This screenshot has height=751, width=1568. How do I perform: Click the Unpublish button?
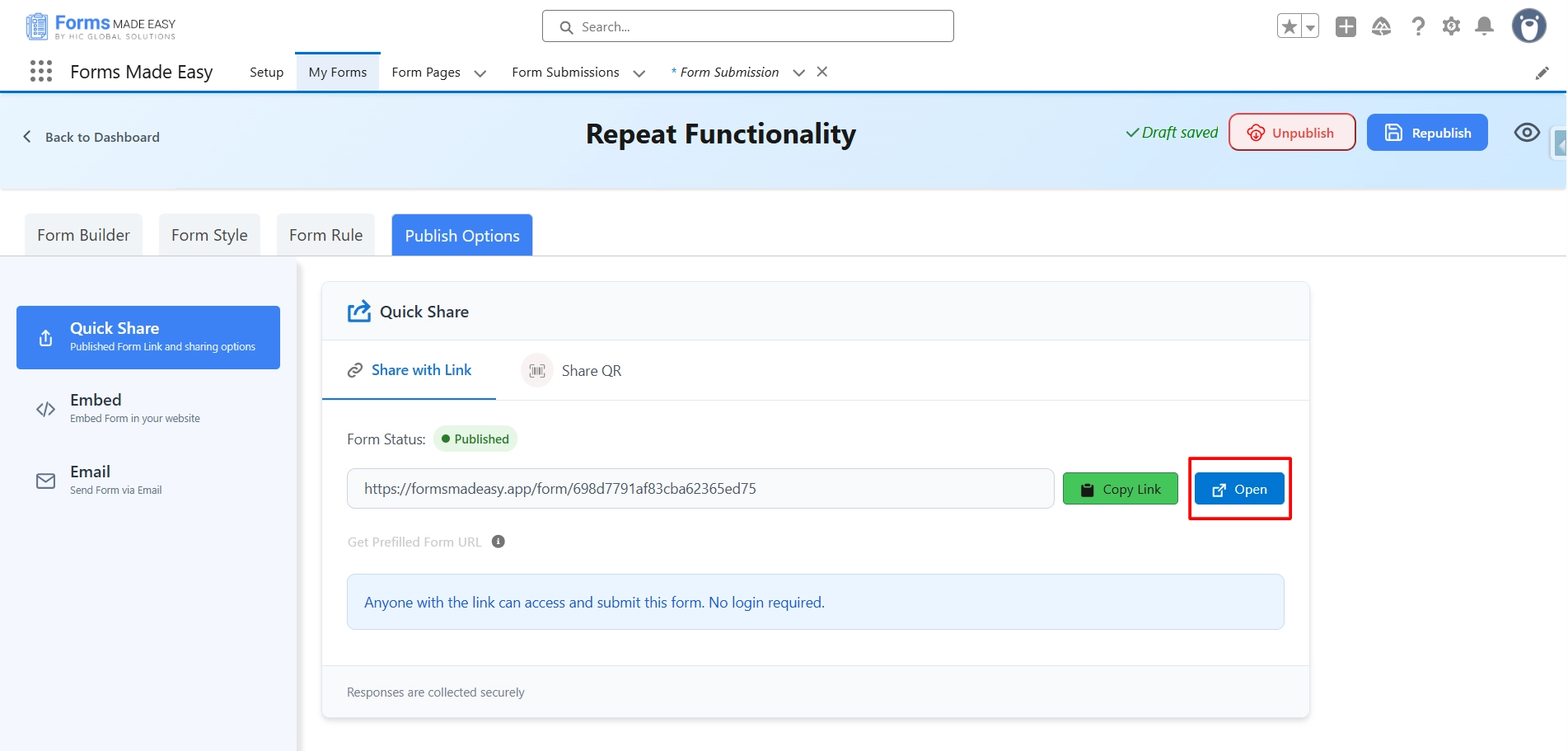(1291, 133)
